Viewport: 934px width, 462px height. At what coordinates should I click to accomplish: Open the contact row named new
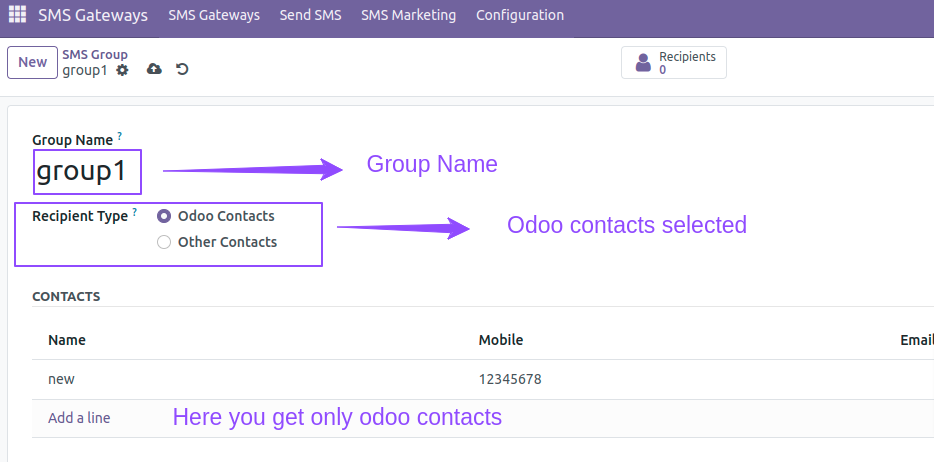tap(482, 379)
